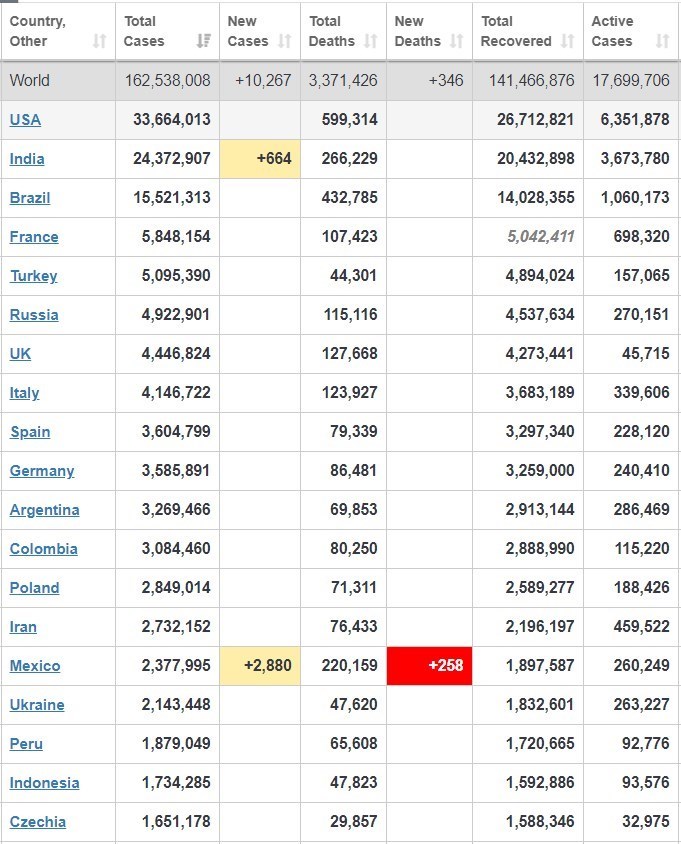The height and width of the screenshot is (844, 681).
Task: Select the Turkey country link
Action: [34, 276]
